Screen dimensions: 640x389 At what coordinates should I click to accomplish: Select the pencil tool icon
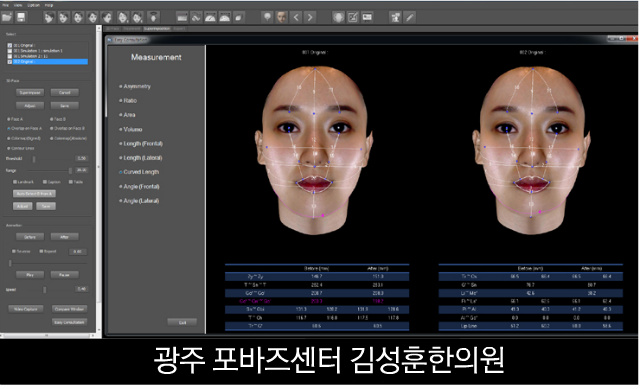coord(409,17)
